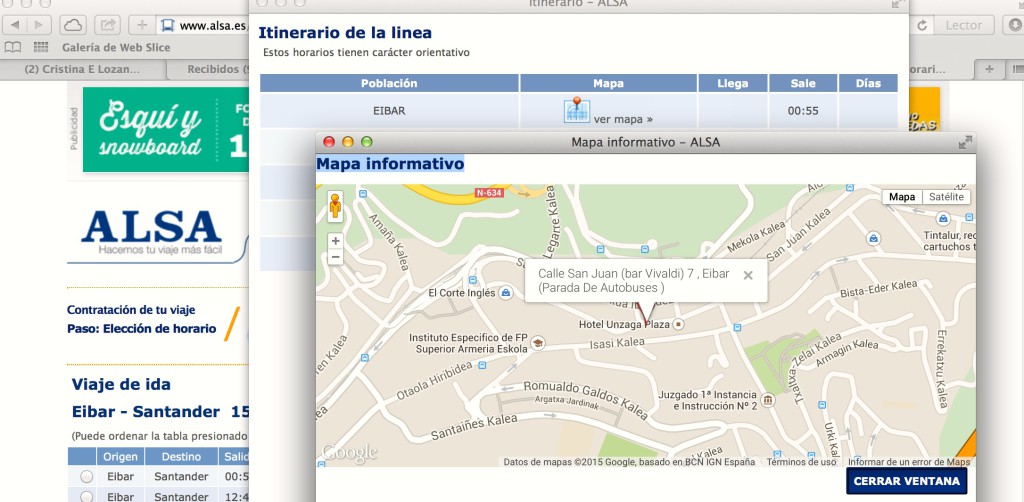Click the Lector reader button
Viewport: 1024px width, 502px height.
(964, 25)
